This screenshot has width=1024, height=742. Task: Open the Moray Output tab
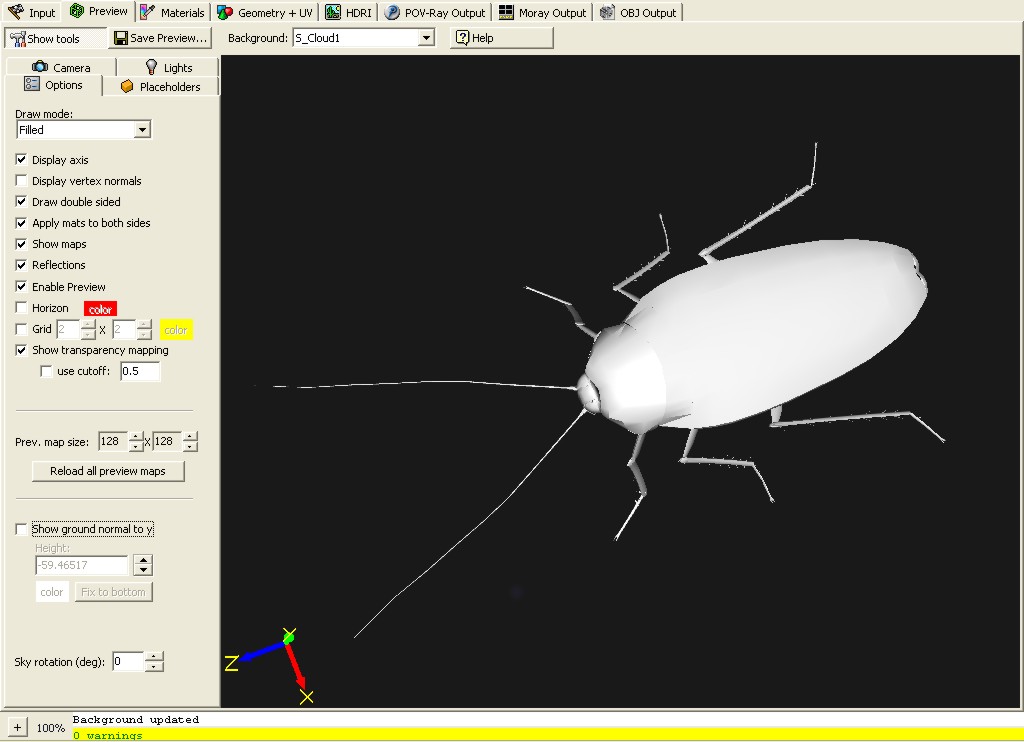pyautogui.click(x=542, y=13)
